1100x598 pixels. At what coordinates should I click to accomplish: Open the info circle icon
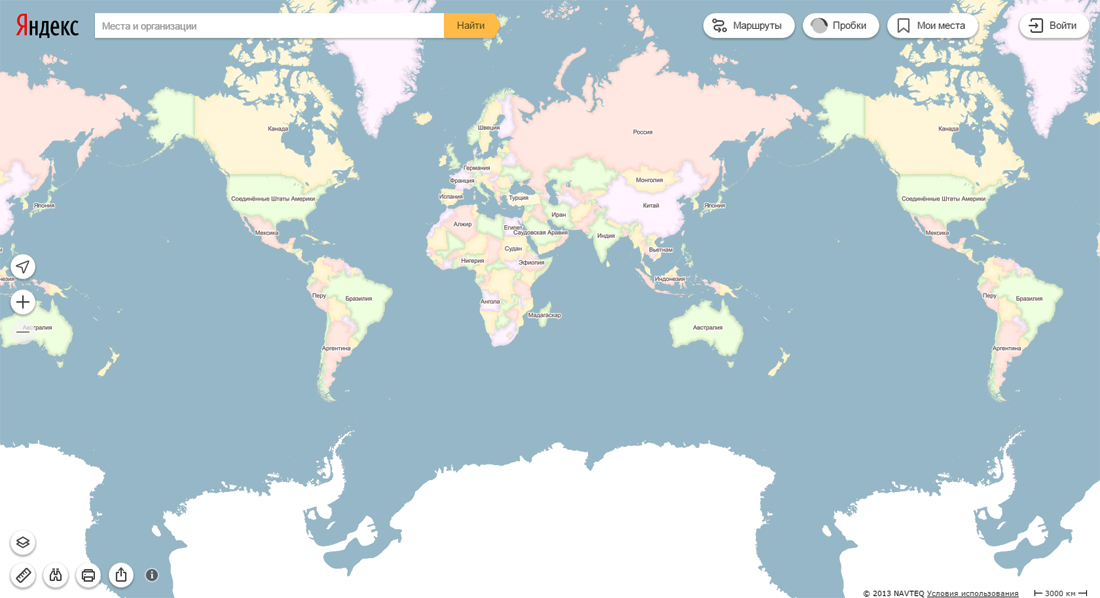152,575
